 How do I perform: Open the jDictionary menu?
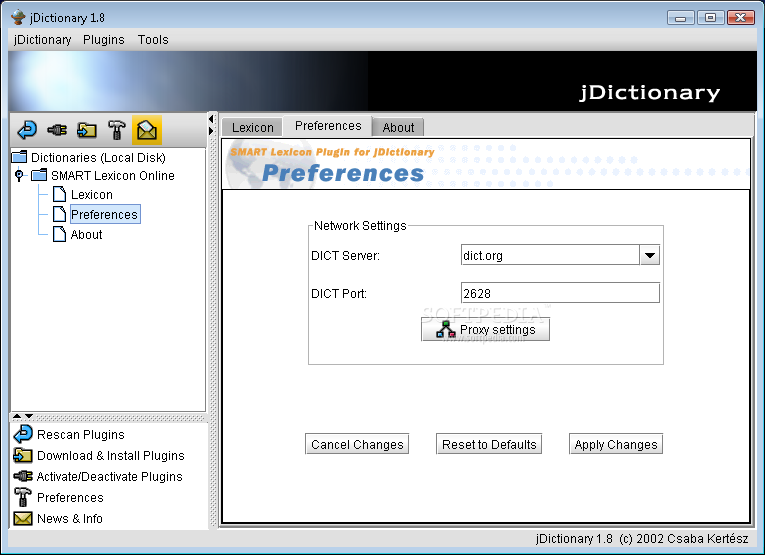coord(42,40)
